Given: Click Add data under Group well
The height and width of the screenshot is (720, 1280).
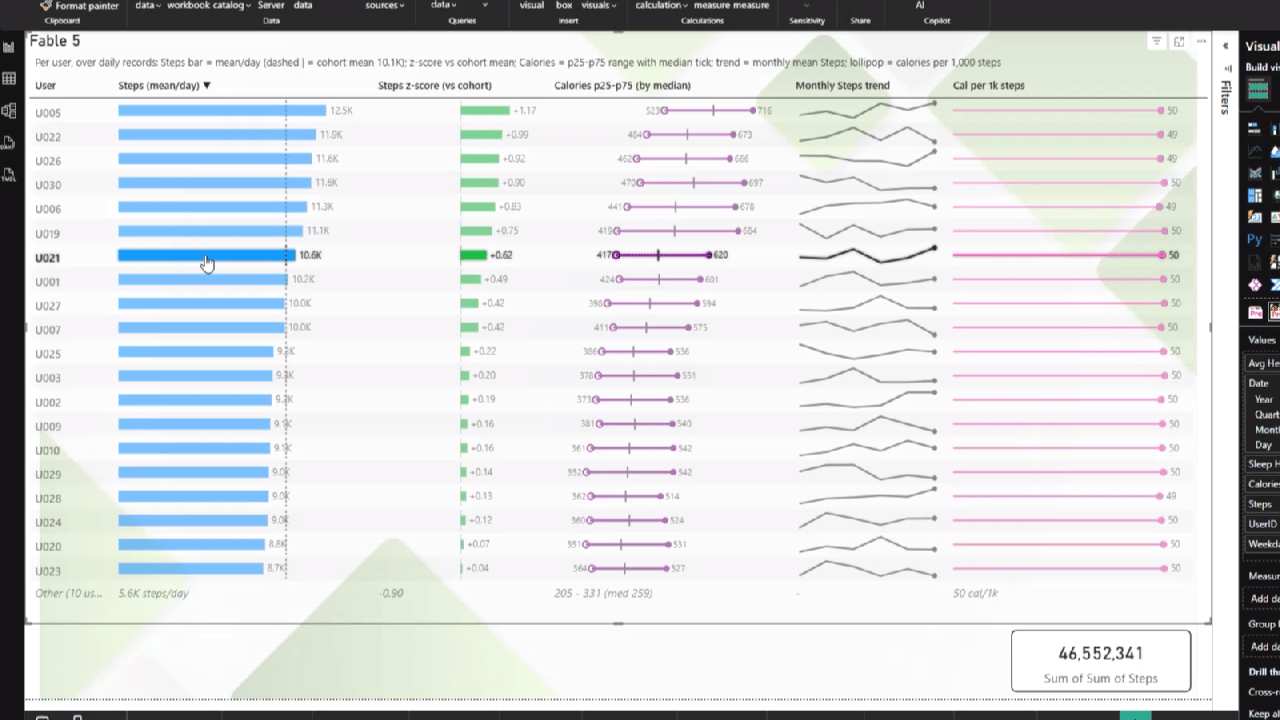Looking at the screenshot, I should (x=1264, y=647).
